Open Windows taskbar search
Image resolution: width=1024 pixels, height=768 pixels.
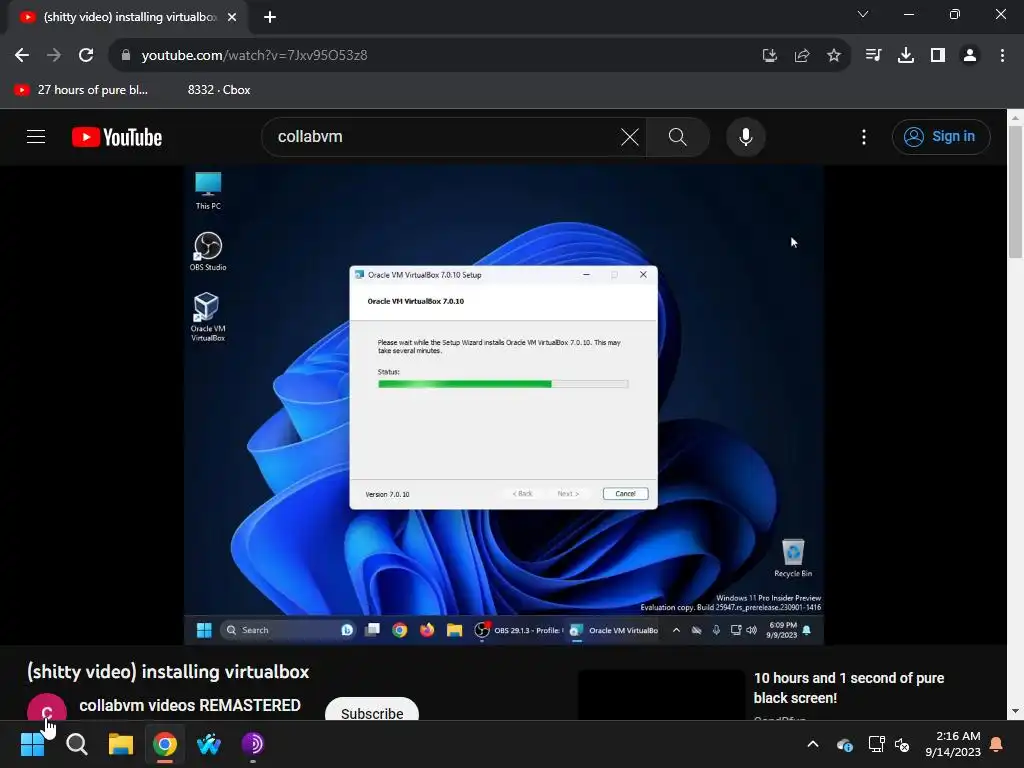coord(76,744)
